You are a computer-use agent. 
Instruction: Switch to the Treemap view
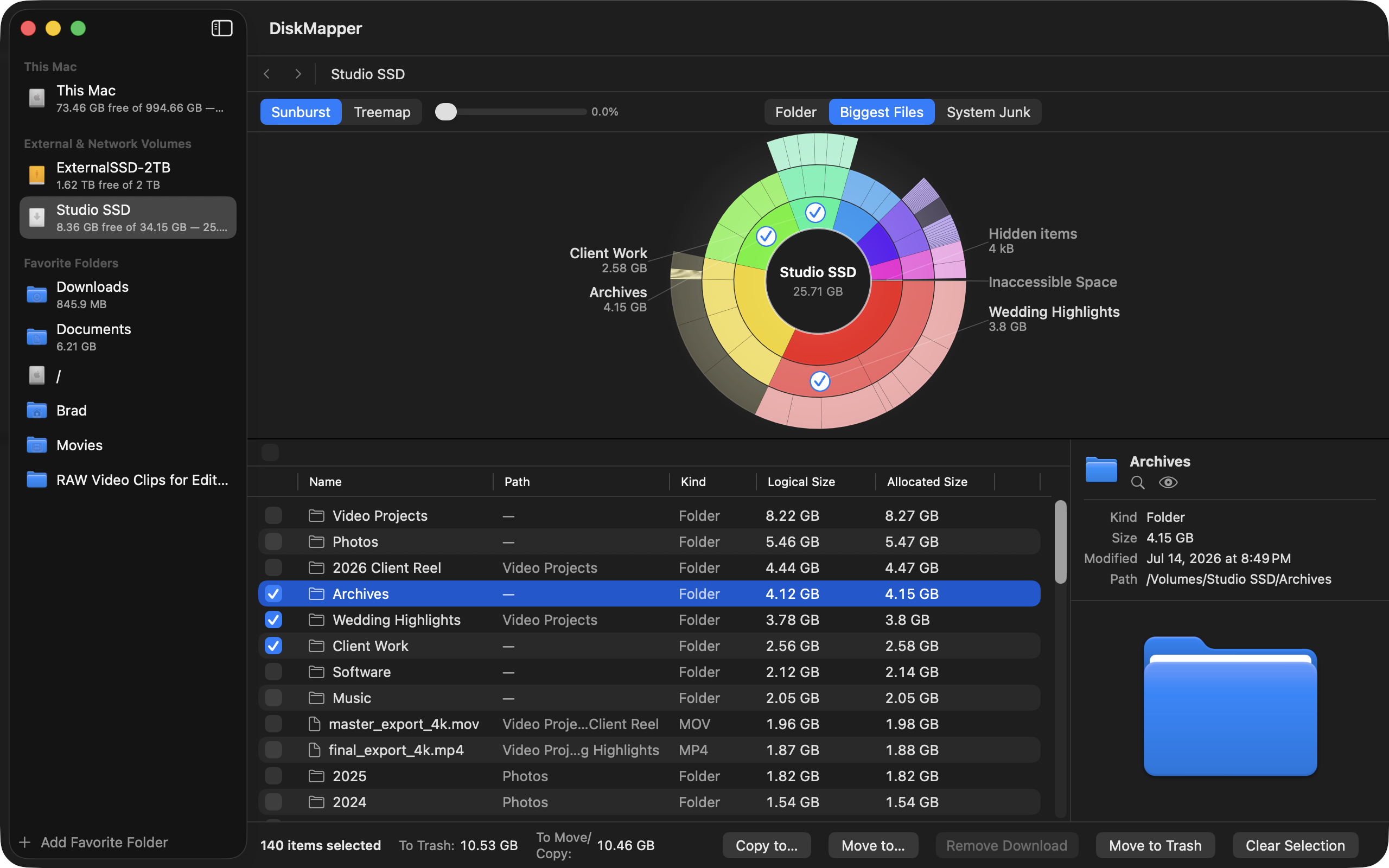pos(381,112)
